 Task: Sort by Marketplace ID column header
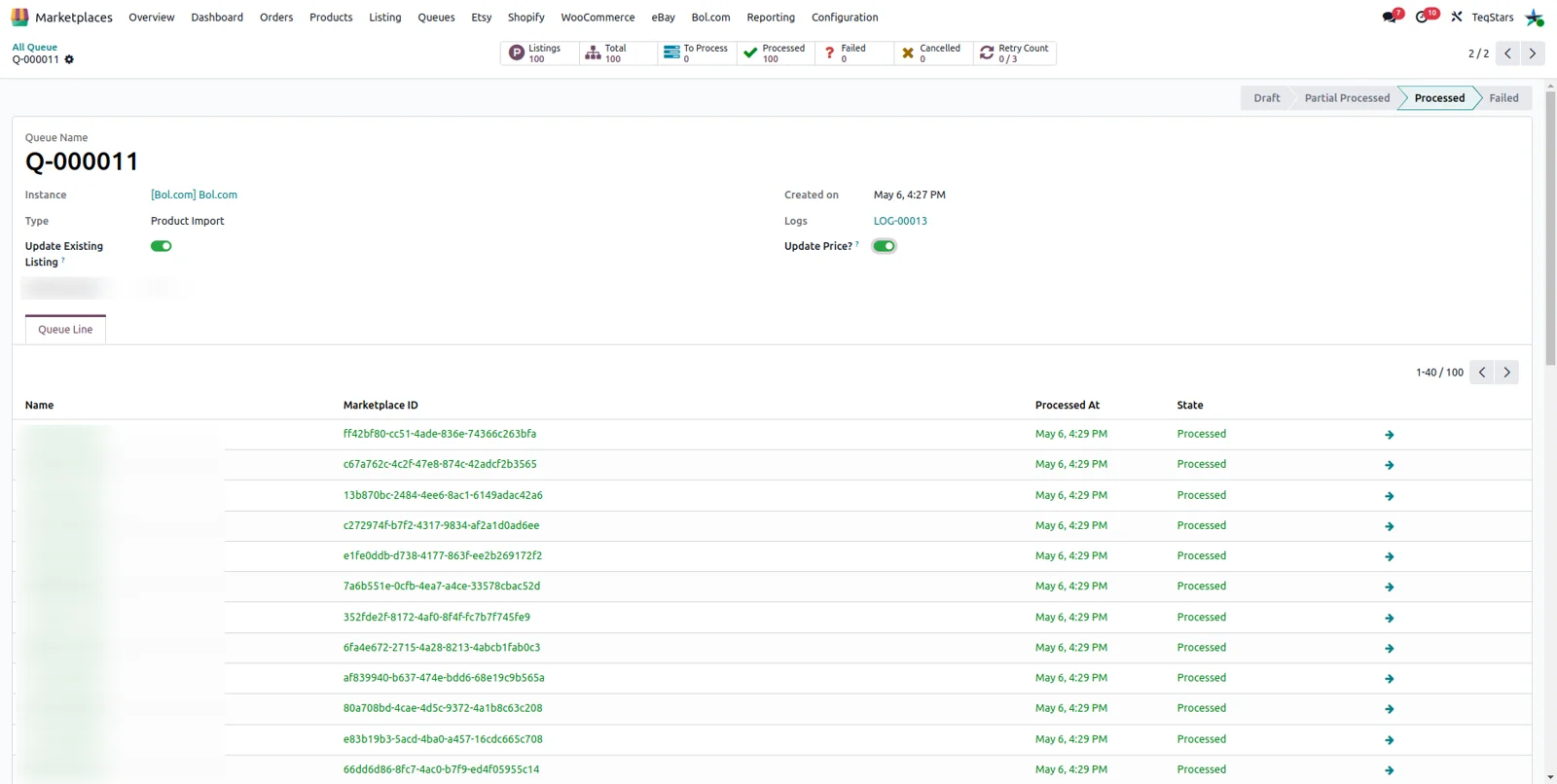point(380,406)
